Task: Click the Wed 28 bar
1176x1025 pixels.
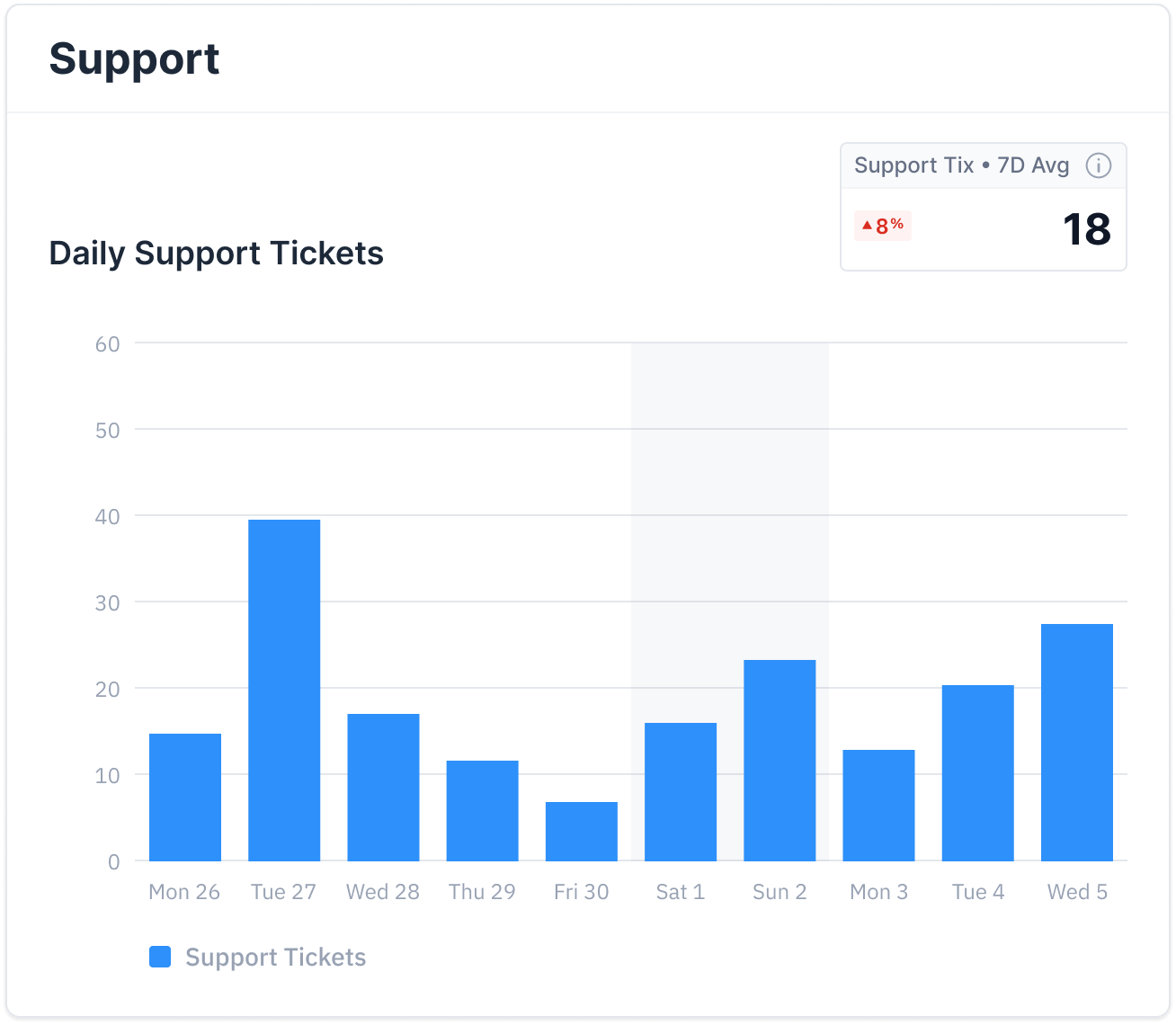Action: pyautogui.click(x=383, y=788)
